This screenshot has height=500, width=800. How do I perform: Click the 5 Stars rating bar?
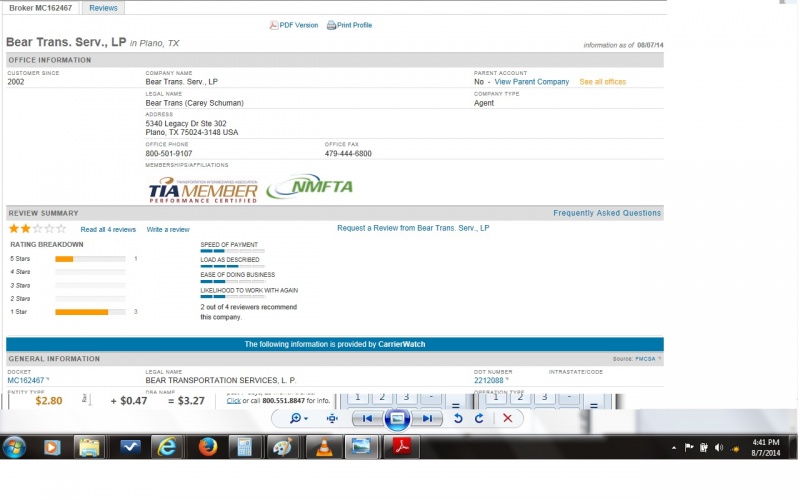pyautogui.click(x=90, y=259)
